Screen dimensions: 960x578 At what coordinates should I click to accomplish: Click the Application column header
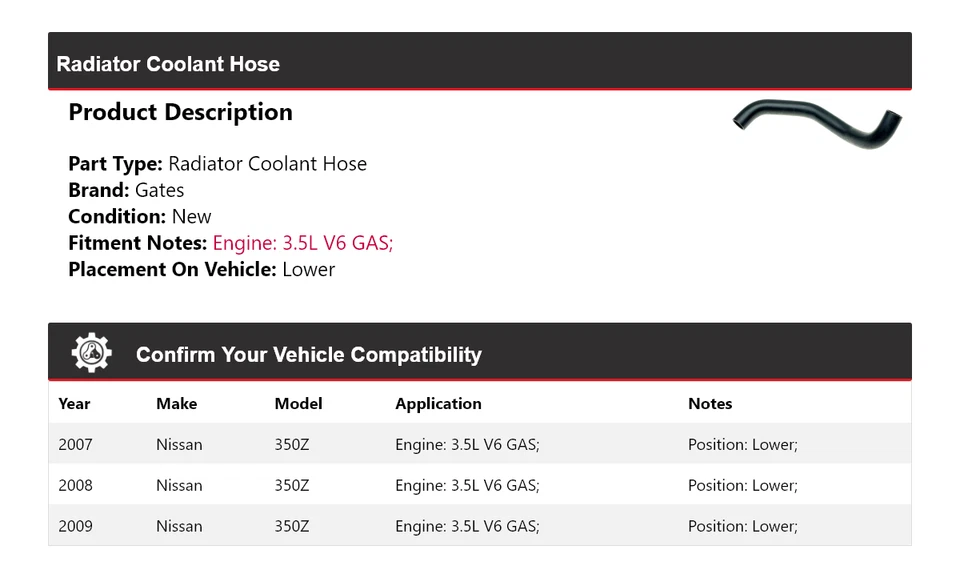click(x=438, y=404)
